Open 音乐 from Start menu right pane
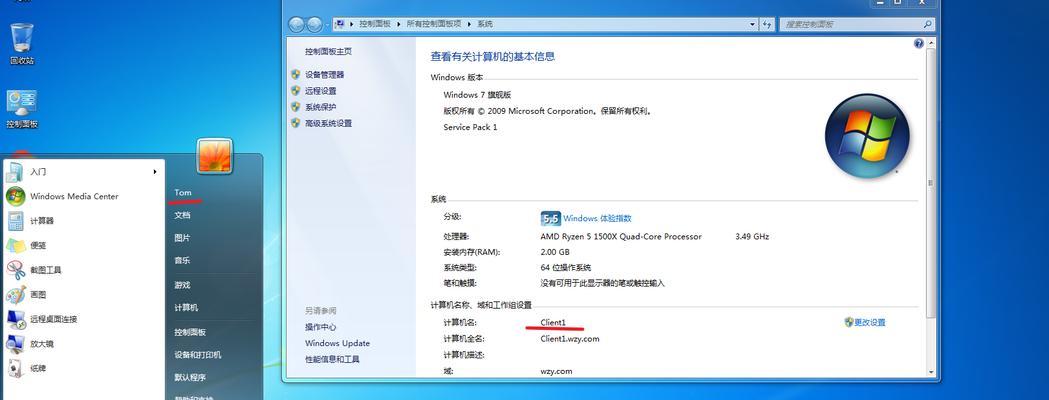Viewport: 1049px width, 400px height. 182,260
